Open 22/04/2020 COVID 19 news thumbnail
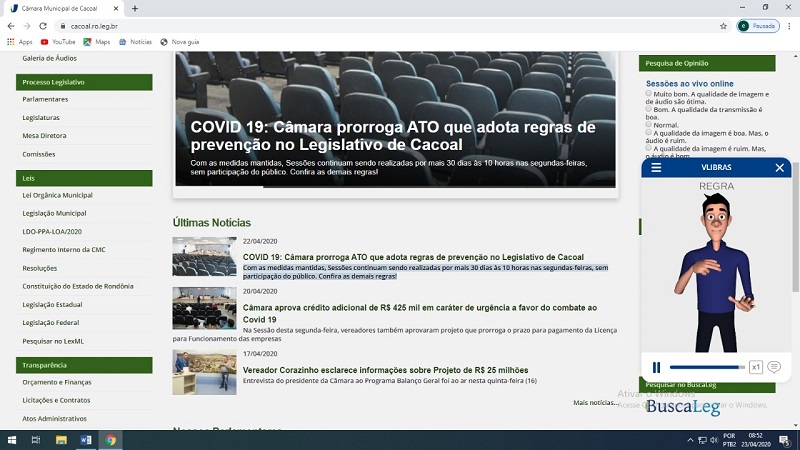Viewport: 800px width, 450px height. click(204, 257)
